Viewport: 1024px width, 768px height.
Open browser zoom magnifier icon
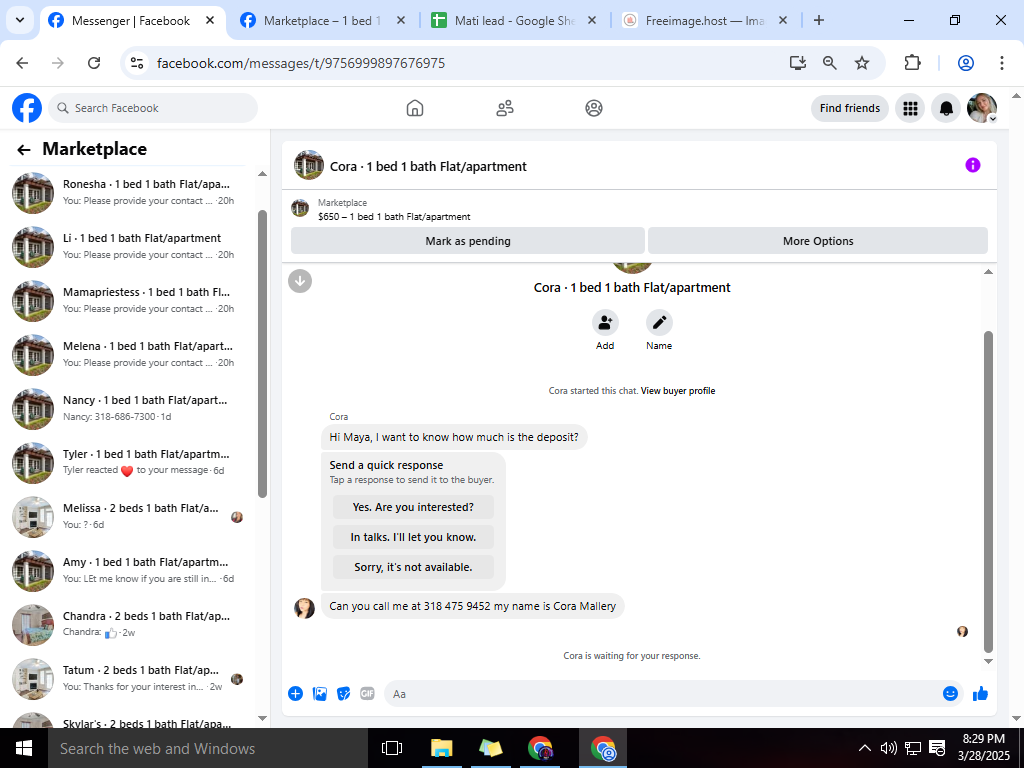point(829,63)
